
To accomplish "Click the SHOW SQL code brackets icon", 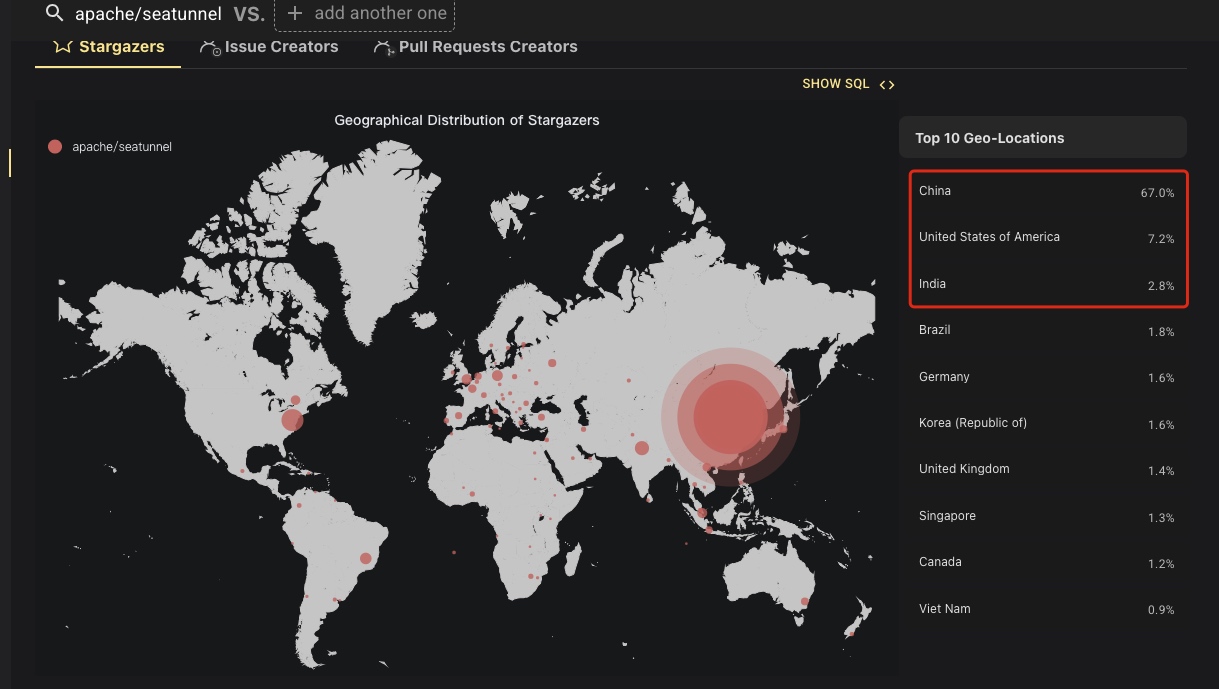I will [x=887, y=85].
